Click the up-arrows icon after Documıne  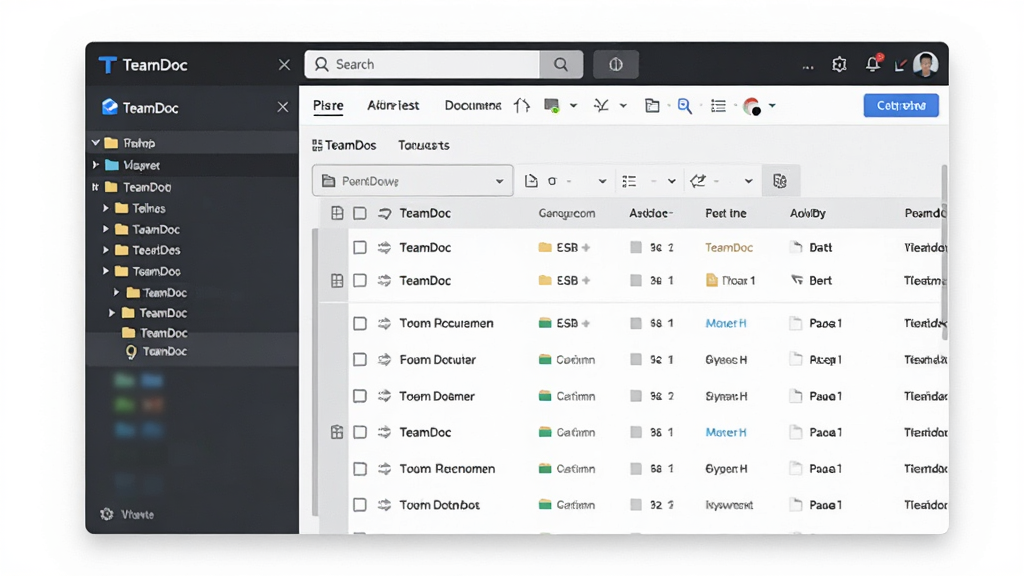(521, 105)
